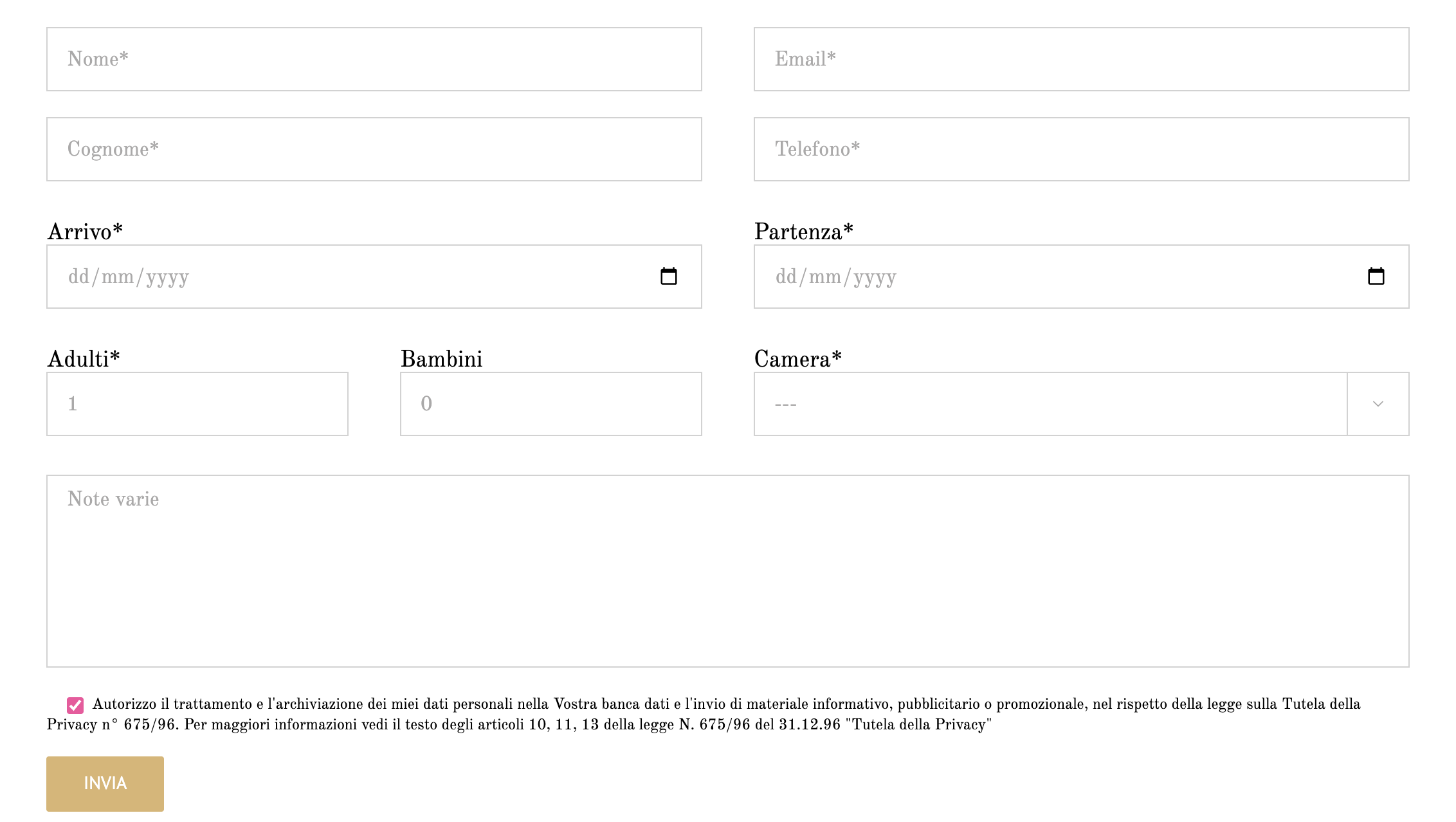Focus the Nome input field
Viewport: 1456px width, 822px height.
pos(374,59)
